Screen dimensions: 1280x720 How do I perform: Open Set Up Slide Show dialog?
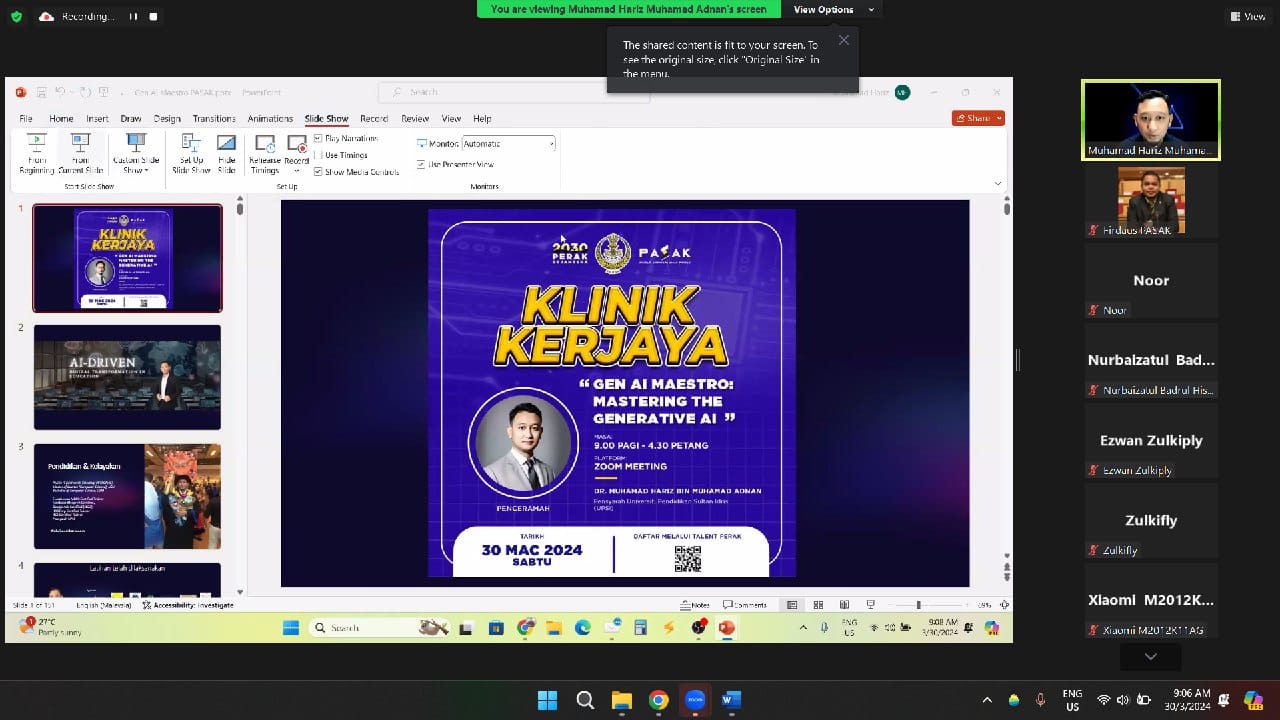[191, 153]
